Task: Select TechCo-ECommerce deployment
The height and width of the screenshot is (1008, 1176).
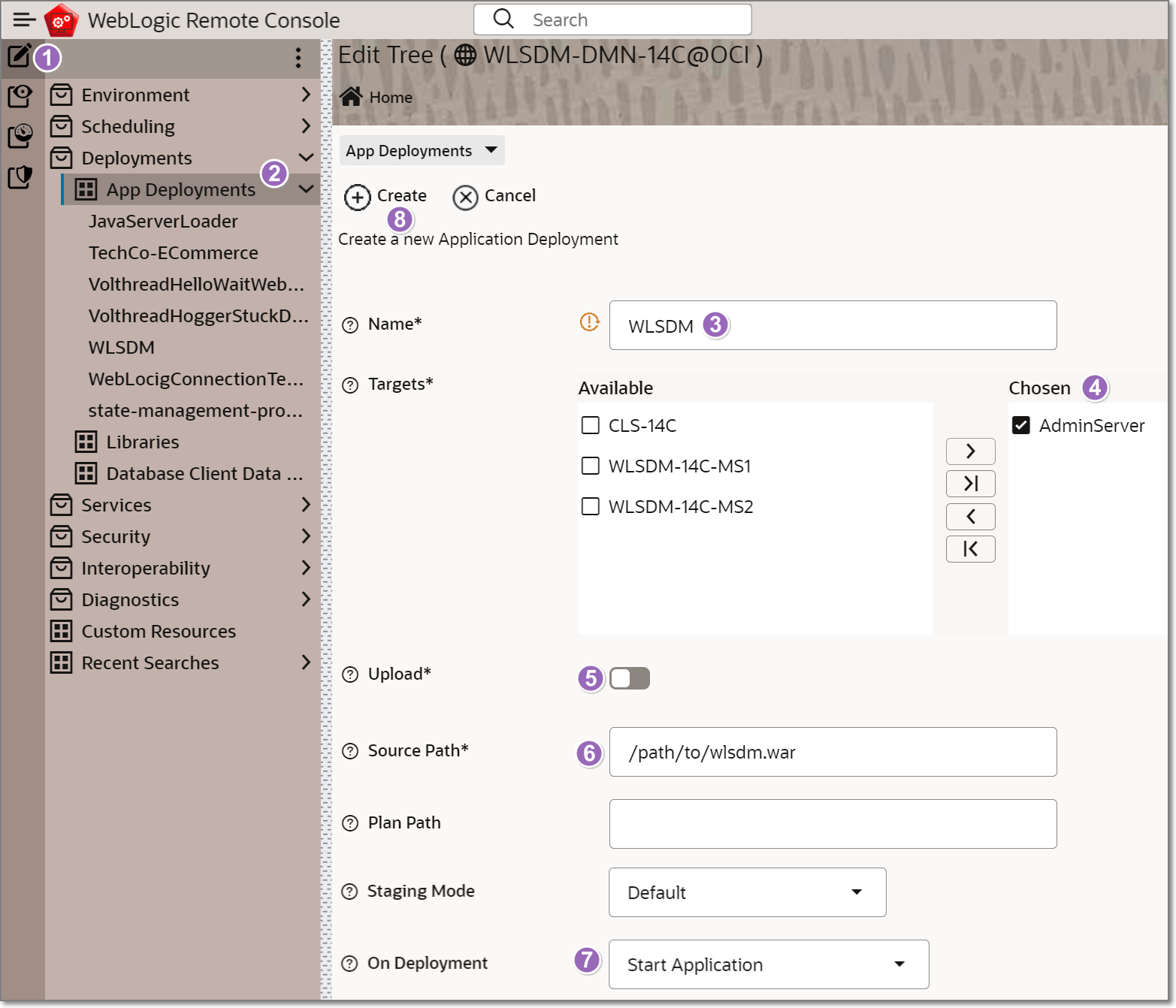Action: click(174, 252)
